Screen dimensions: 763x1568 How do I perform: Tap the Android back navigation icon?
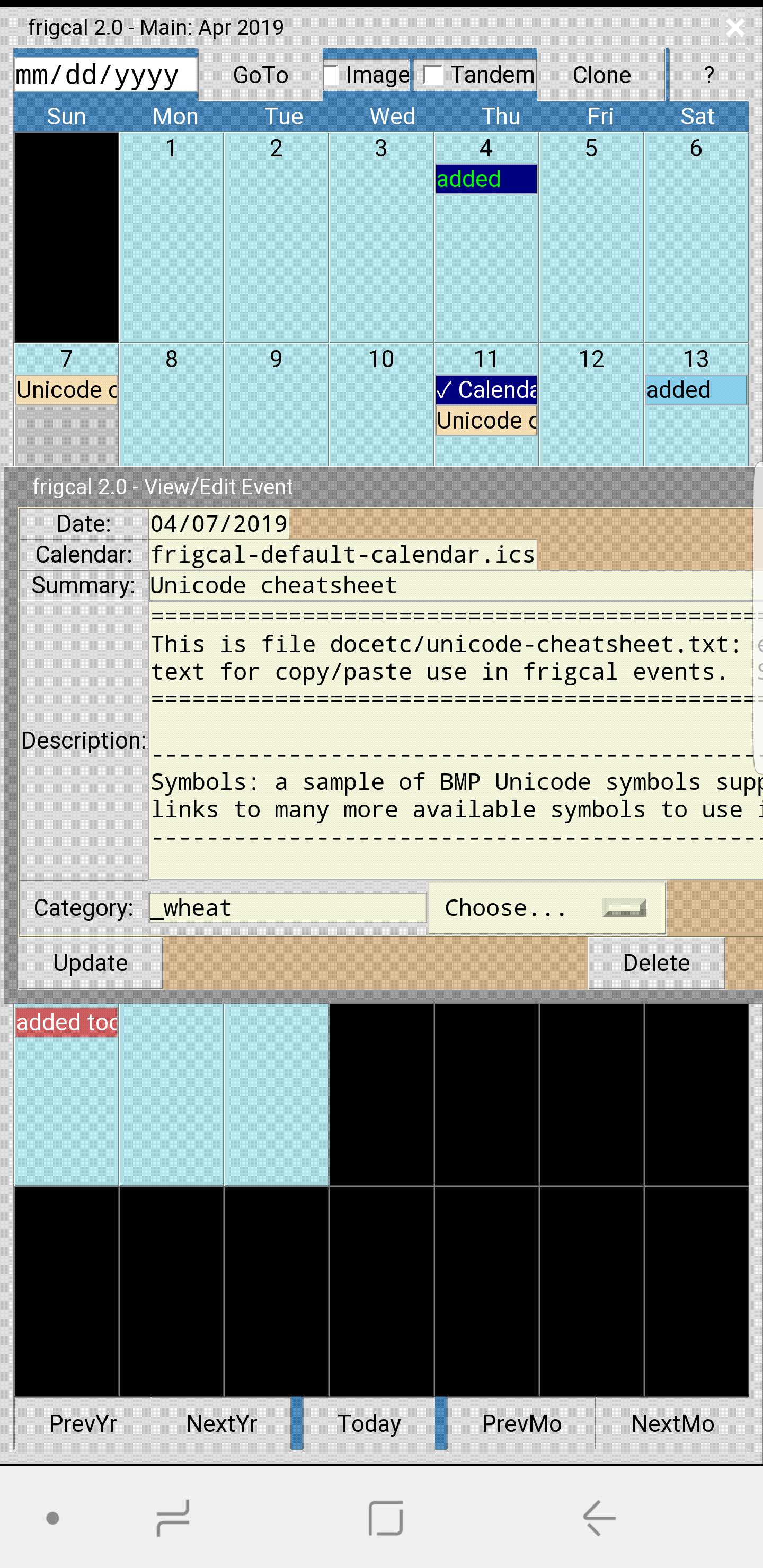599,1518
